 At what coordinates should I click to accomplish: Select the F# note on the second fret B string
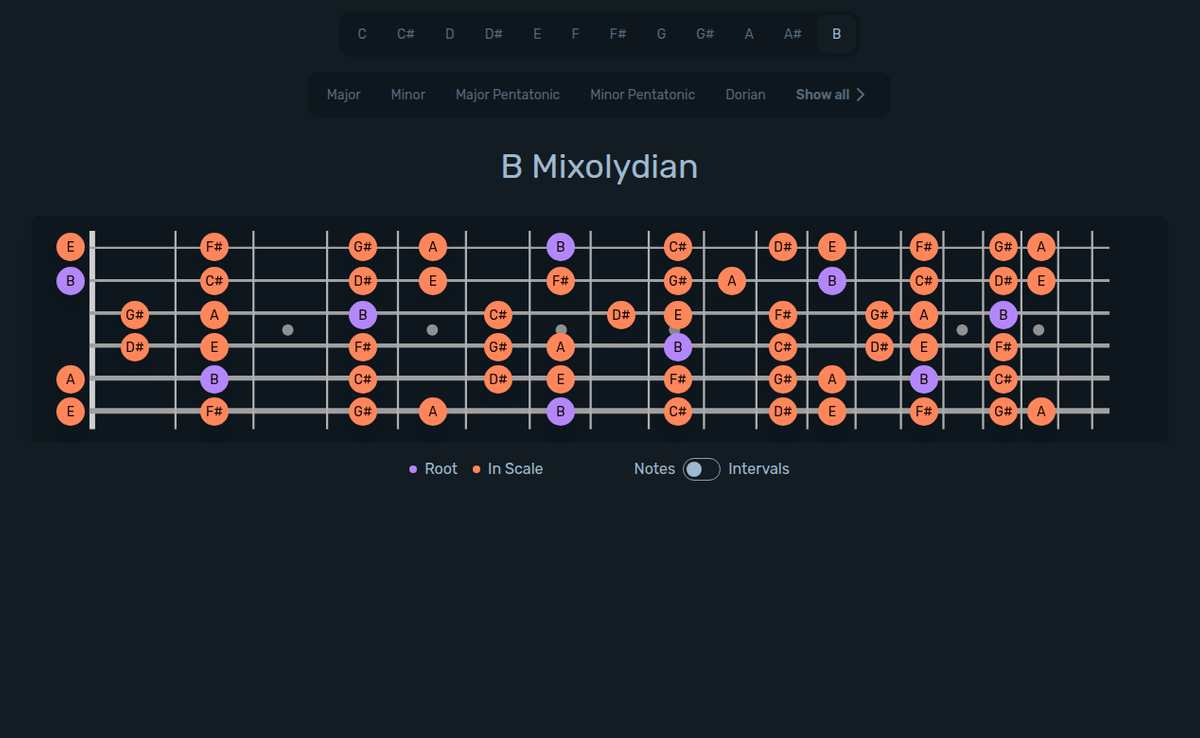click(561, 281)
